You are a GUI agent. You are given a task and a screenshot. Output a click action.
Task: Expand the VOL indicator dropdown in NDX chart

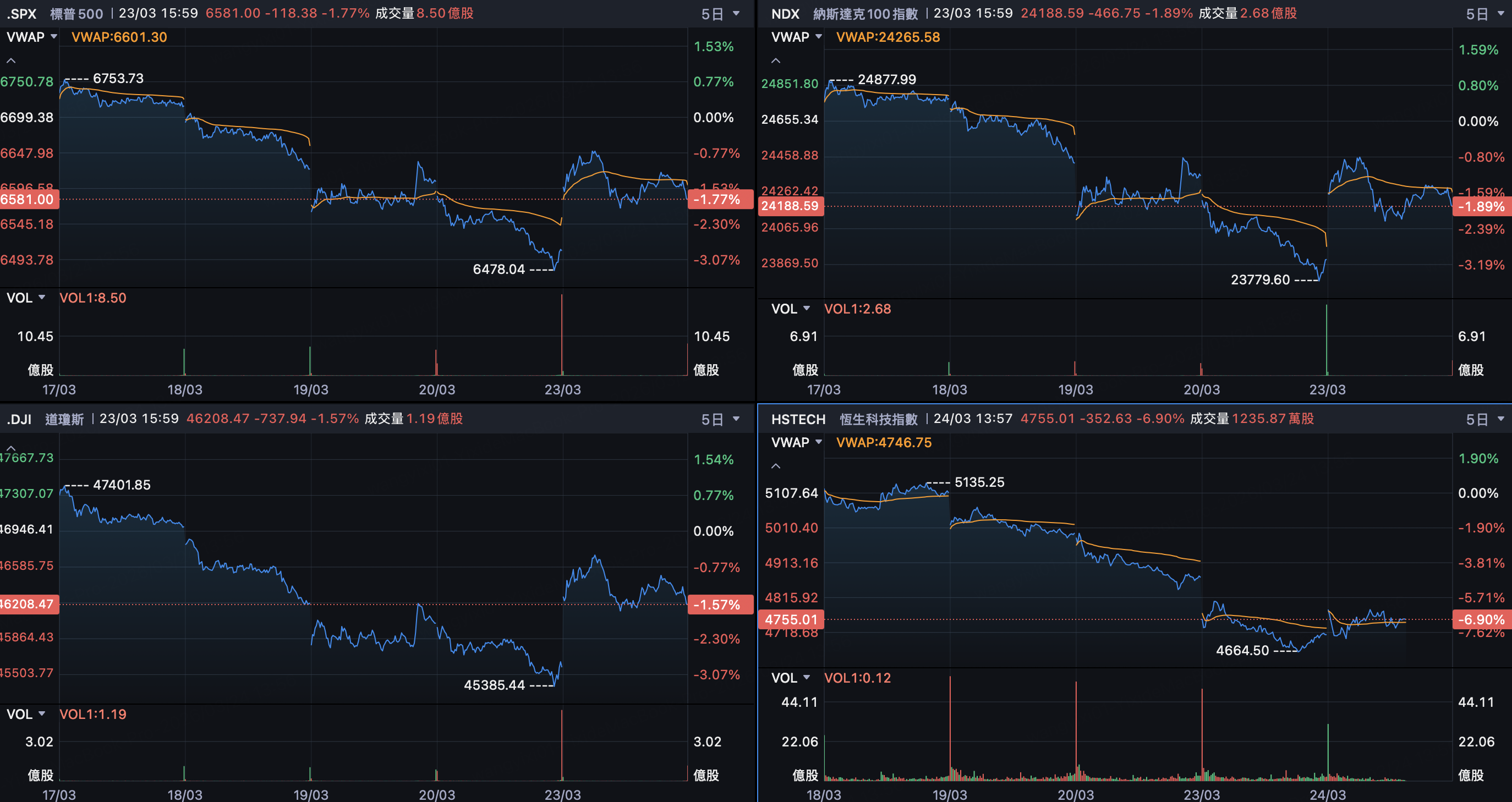tap(791, 309)
